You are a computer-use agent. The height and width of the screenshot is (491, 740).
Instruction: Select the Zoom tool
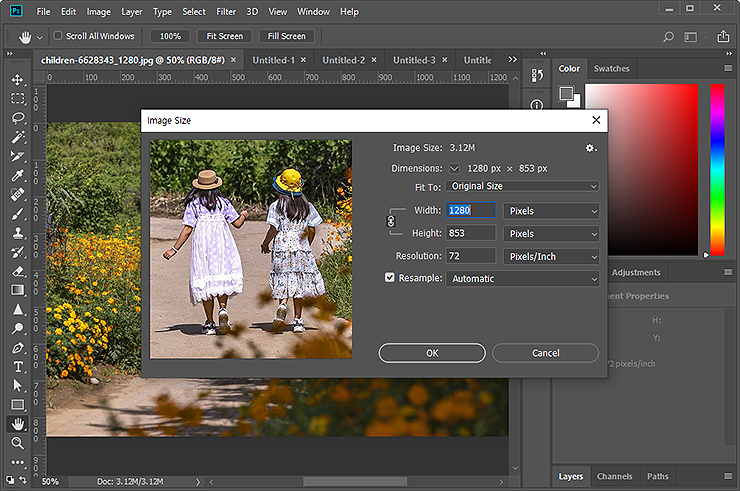(x=18, y=442)
